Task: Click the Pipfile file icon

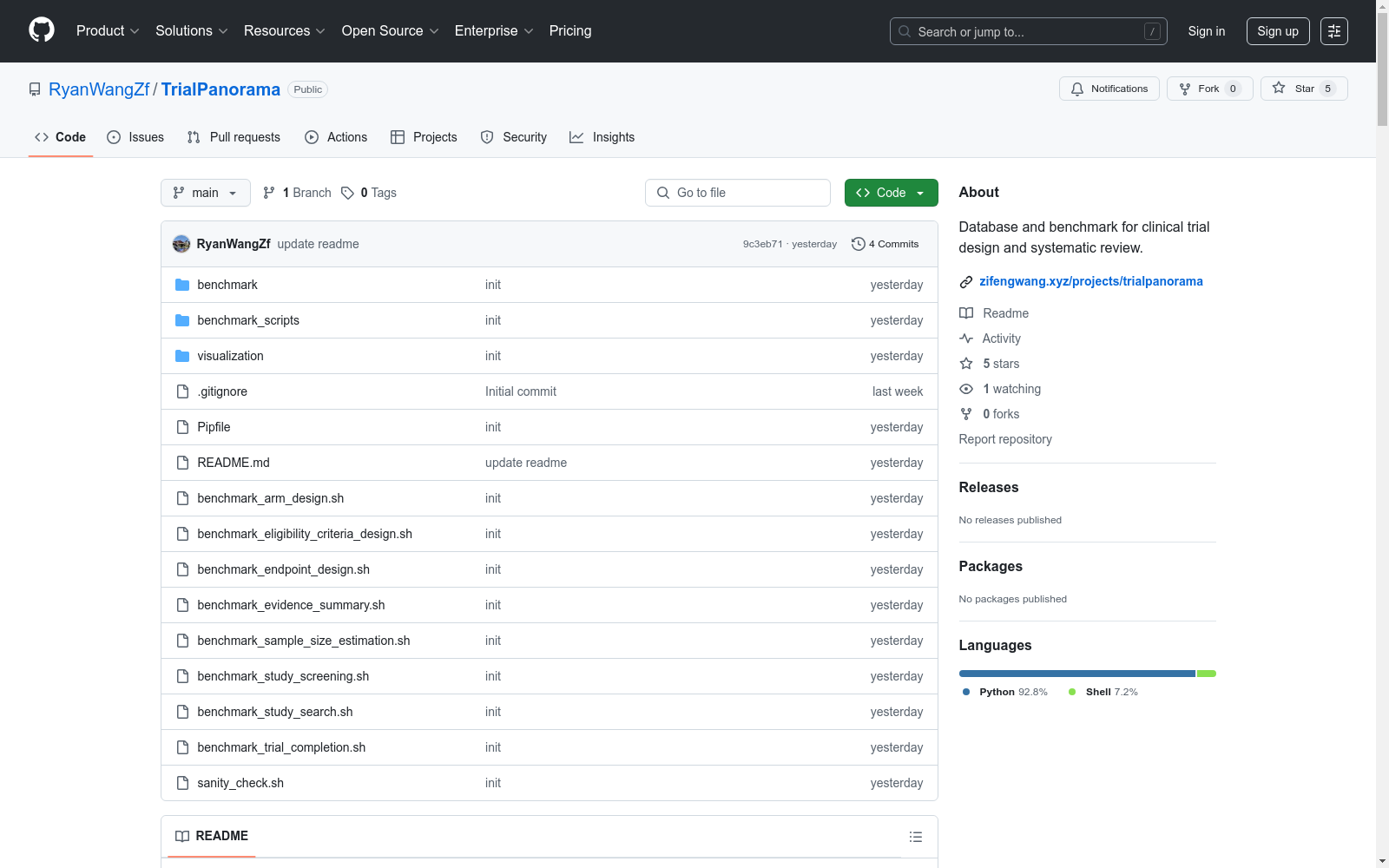Action: [x=182, y=427]
